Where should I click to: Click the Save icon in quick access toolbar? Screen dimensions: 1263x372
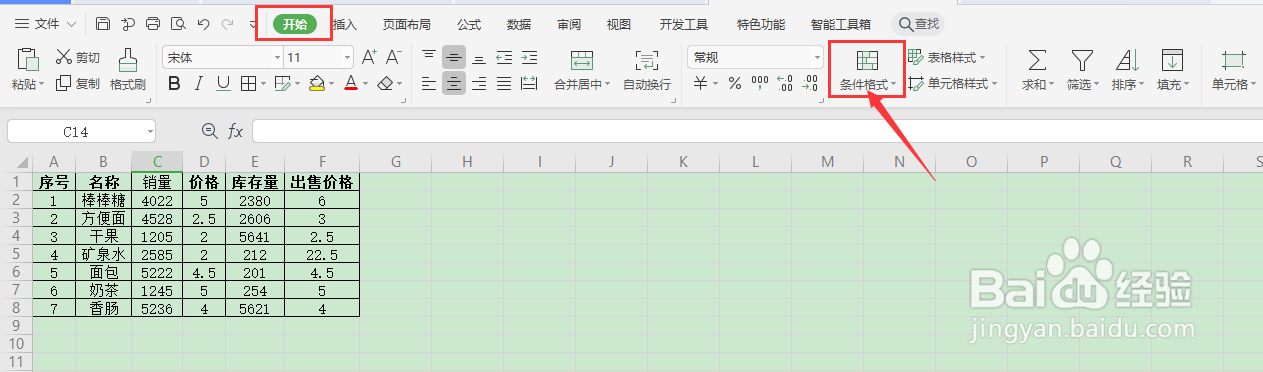[104, 23]
